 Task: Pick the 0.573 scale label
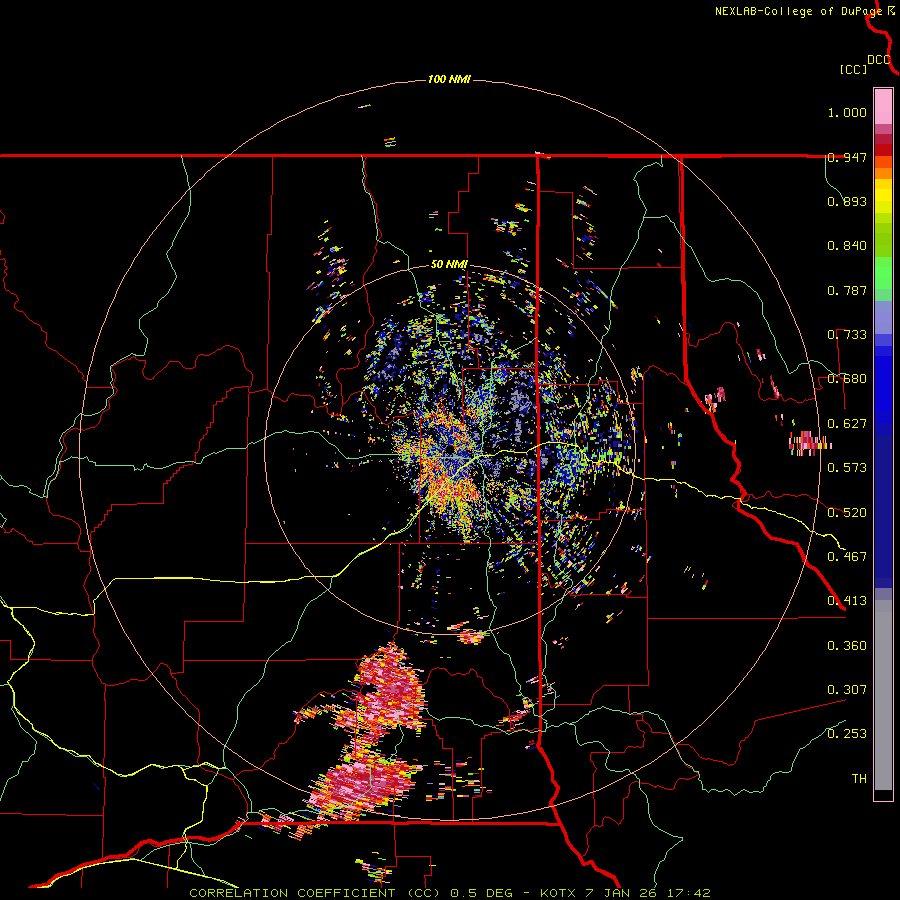coord(847,468)
